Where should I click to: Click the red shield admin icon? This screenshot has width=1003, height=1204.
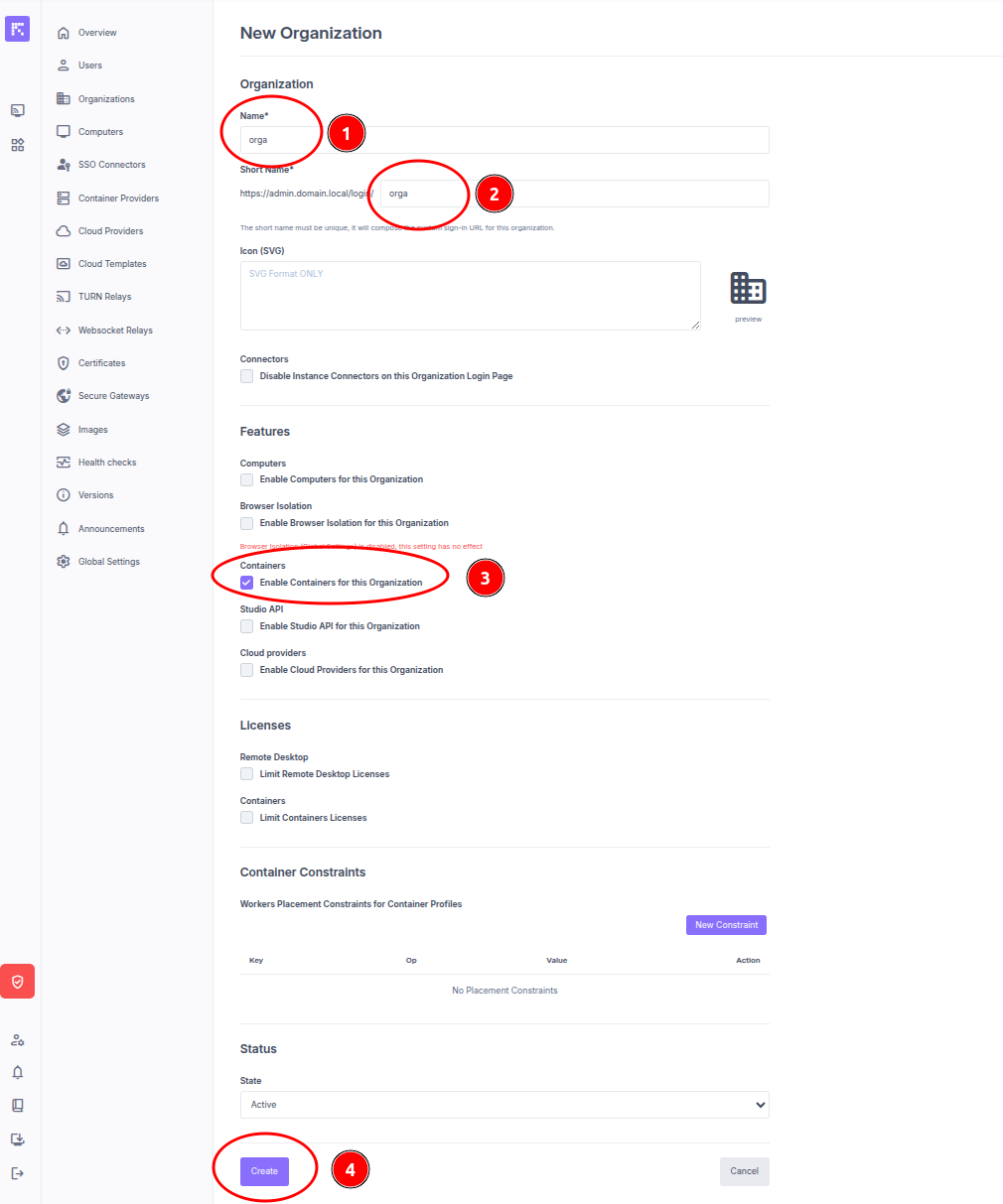pos(17,982)
